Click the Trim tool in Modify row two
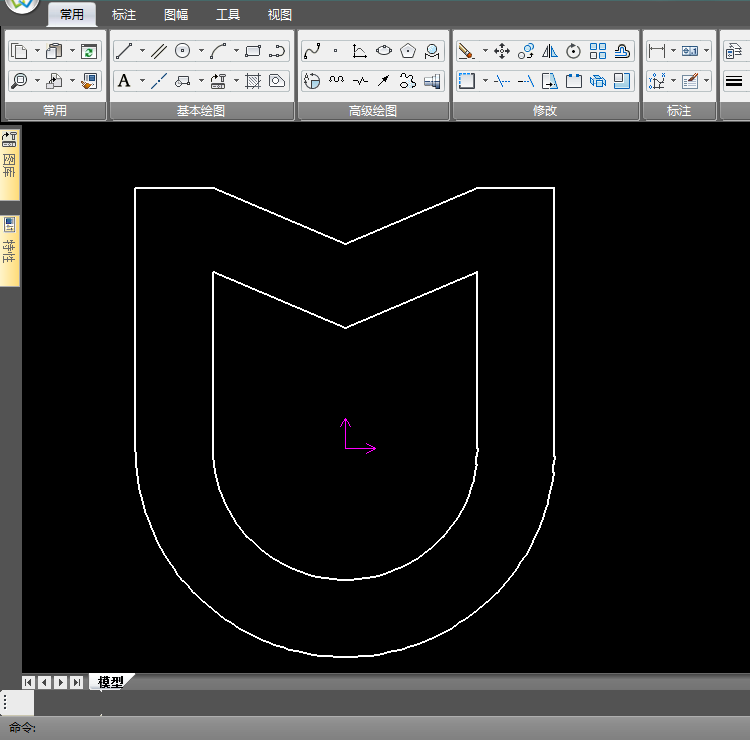The width and height of the screenshot is (750, 740). click(x=502, y=81)
